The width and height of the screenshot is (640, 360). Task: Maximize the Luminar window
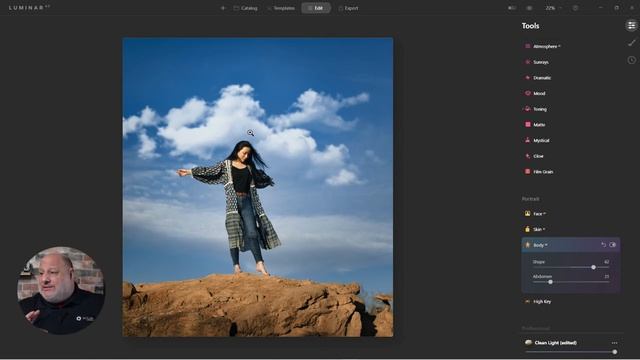tap(616, 8)
